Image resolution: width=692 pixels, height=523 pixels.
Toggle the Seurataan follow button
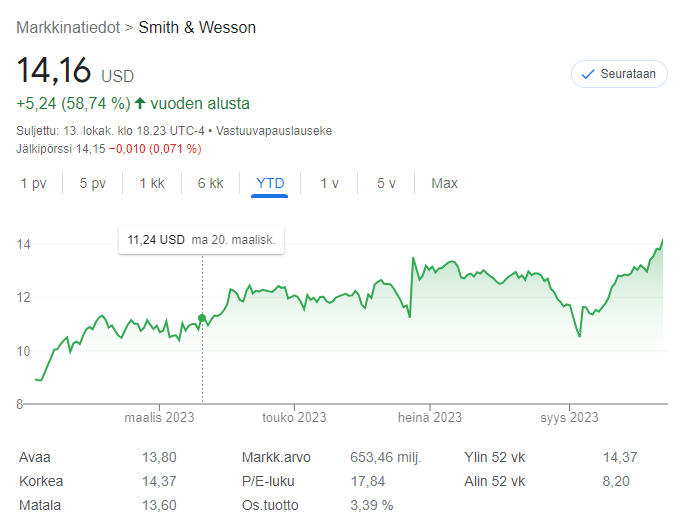point(619,74)
